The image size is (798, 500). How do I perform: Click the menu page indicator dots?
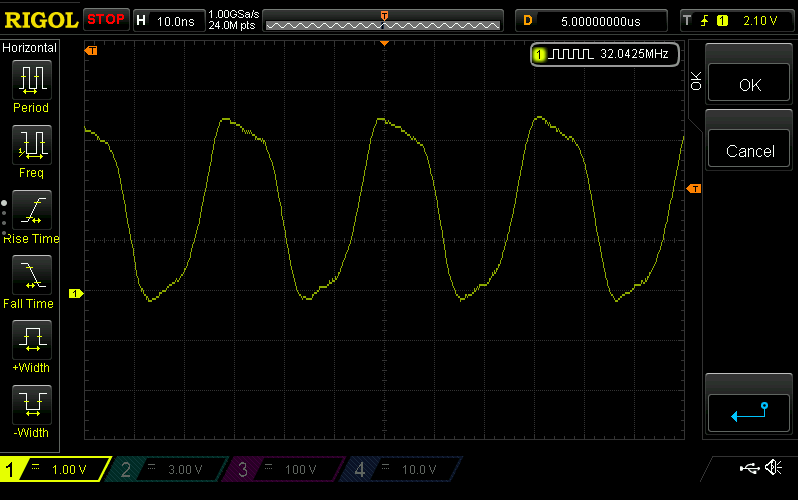[4, 218]
